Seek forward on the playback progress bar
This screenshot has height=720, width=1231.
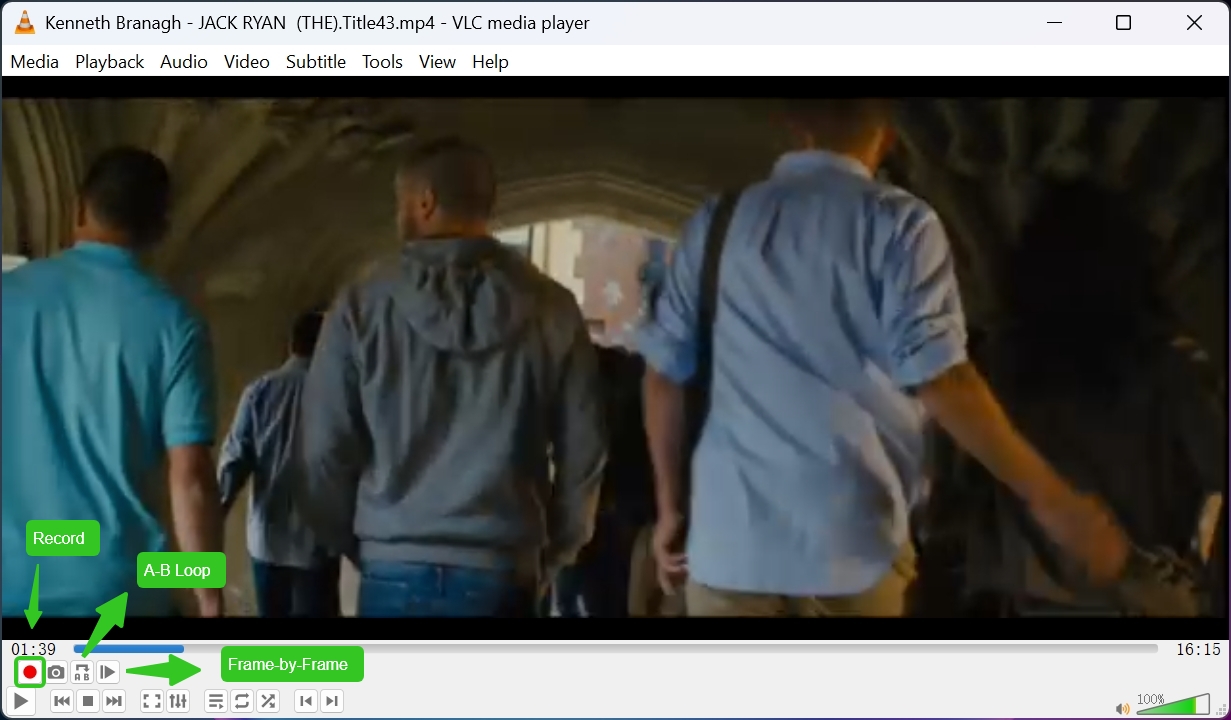tap(600, 647)
